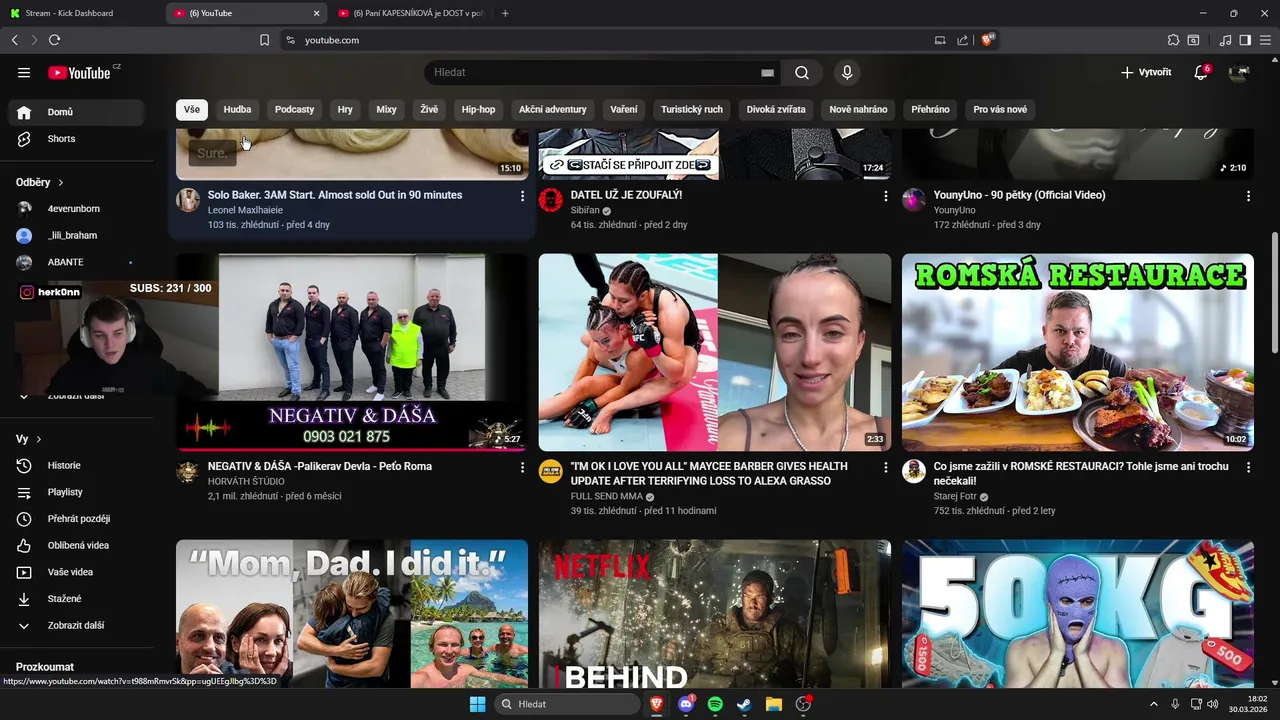The width and height of the screenshot is (1280, 720).
Task: Open account avatar menu
Action: click(1240, 72)
